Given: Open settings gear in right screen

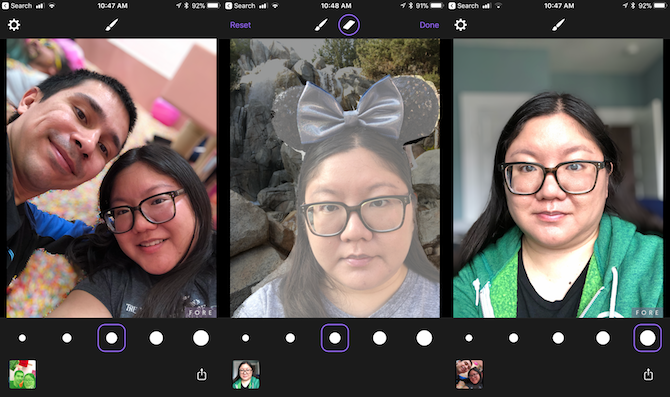Looking at the screenshot, I should pyautogui.click(x=461, y=25).
